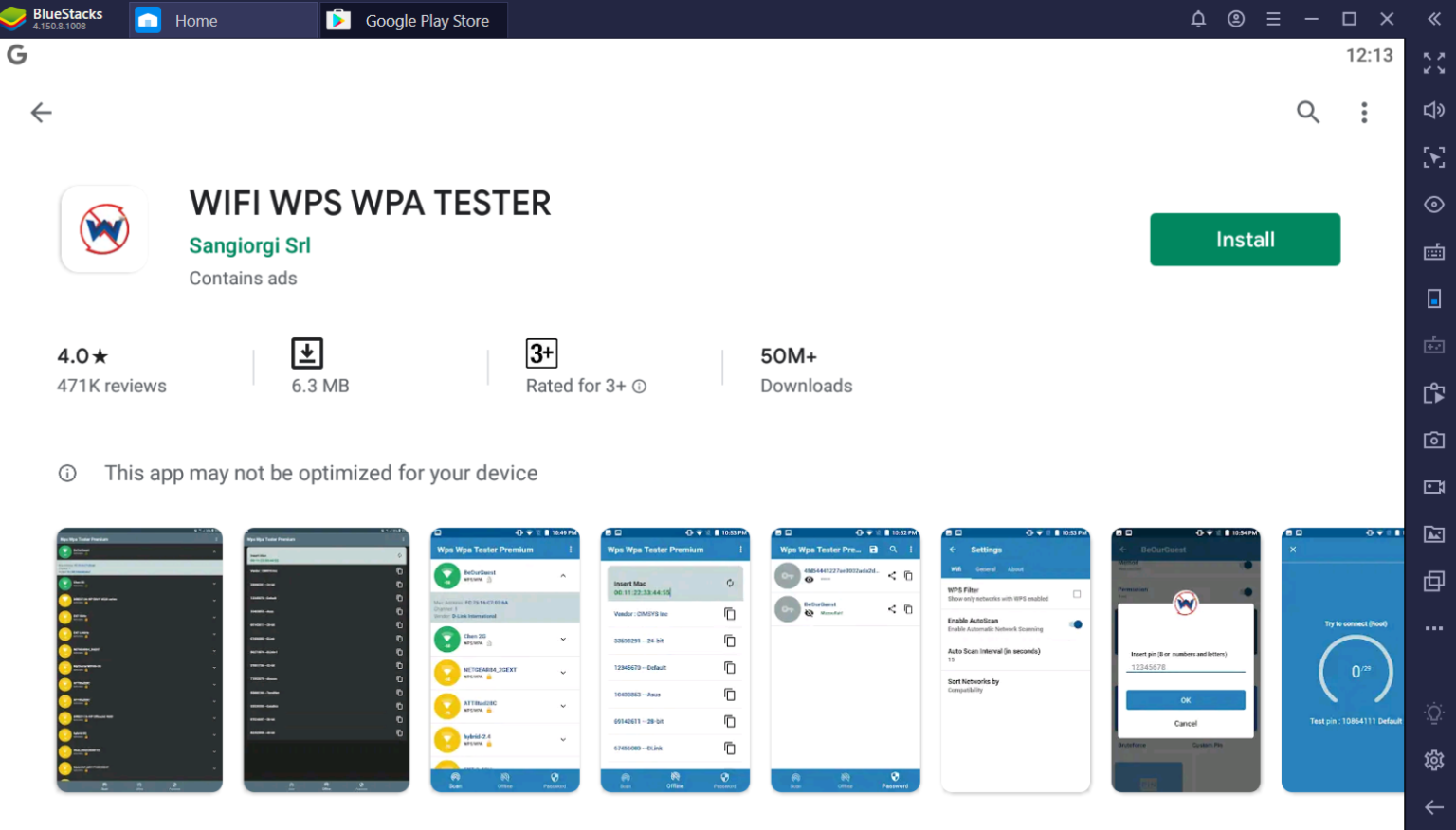1456x830 pixels.
Task: Open the more options ellipsis in sidebar
Action: 1434,628
